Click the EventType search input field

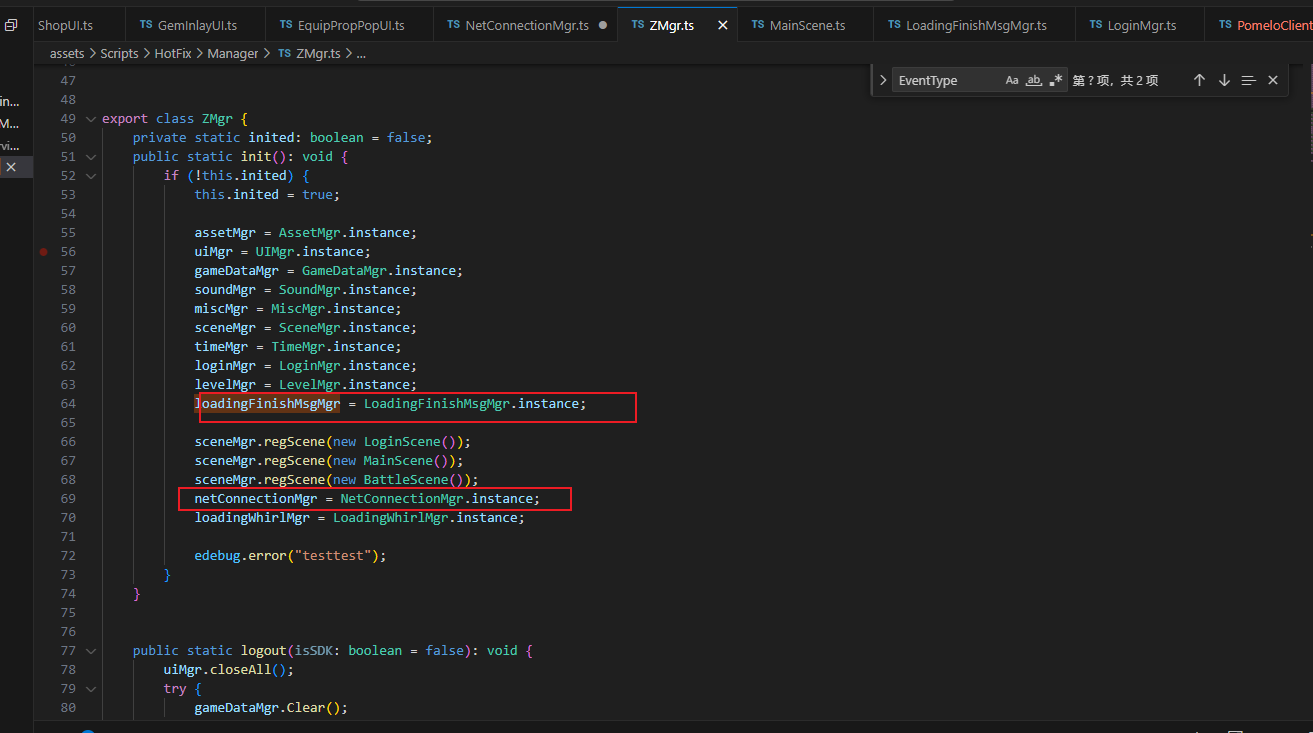coord(945,80)
